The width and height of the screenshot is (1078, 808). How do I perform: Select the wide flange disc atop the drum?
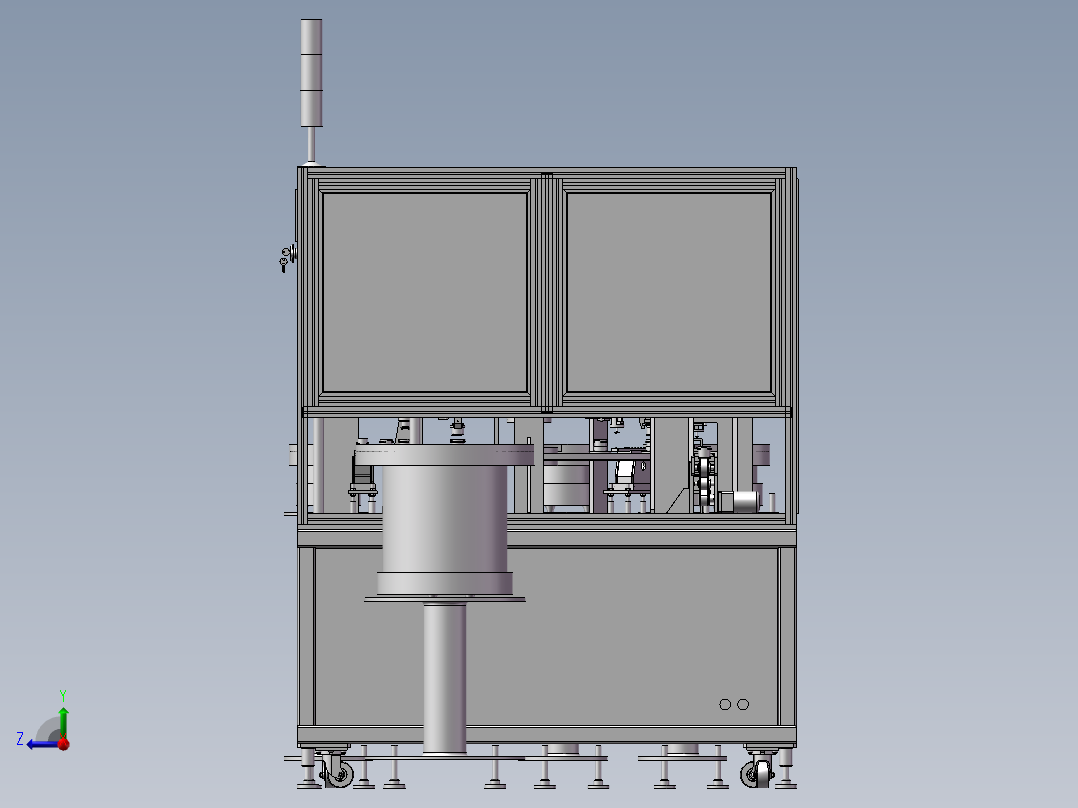click(x=444, y=455)
